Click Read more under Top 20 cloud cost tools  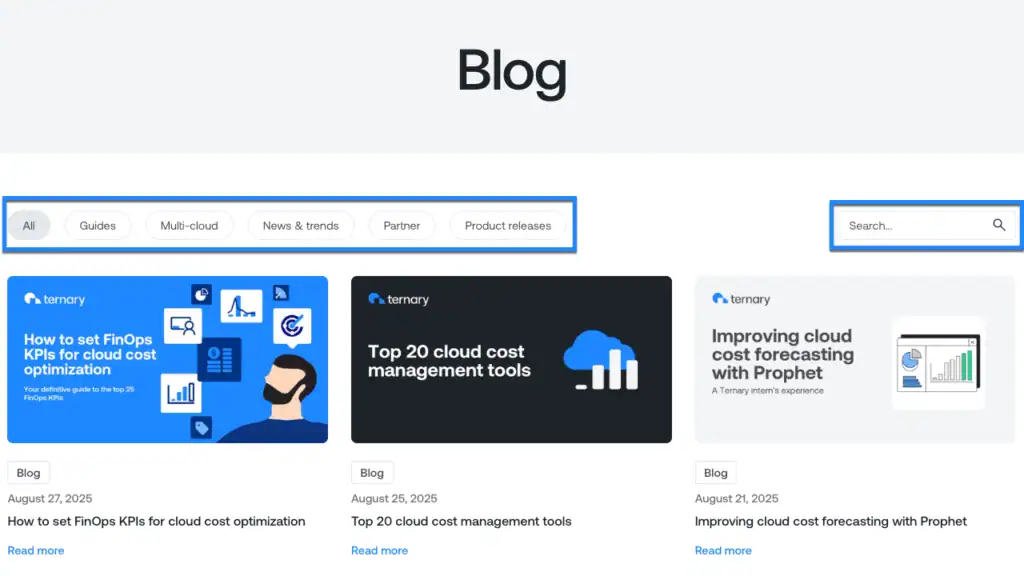pos(380,550)
